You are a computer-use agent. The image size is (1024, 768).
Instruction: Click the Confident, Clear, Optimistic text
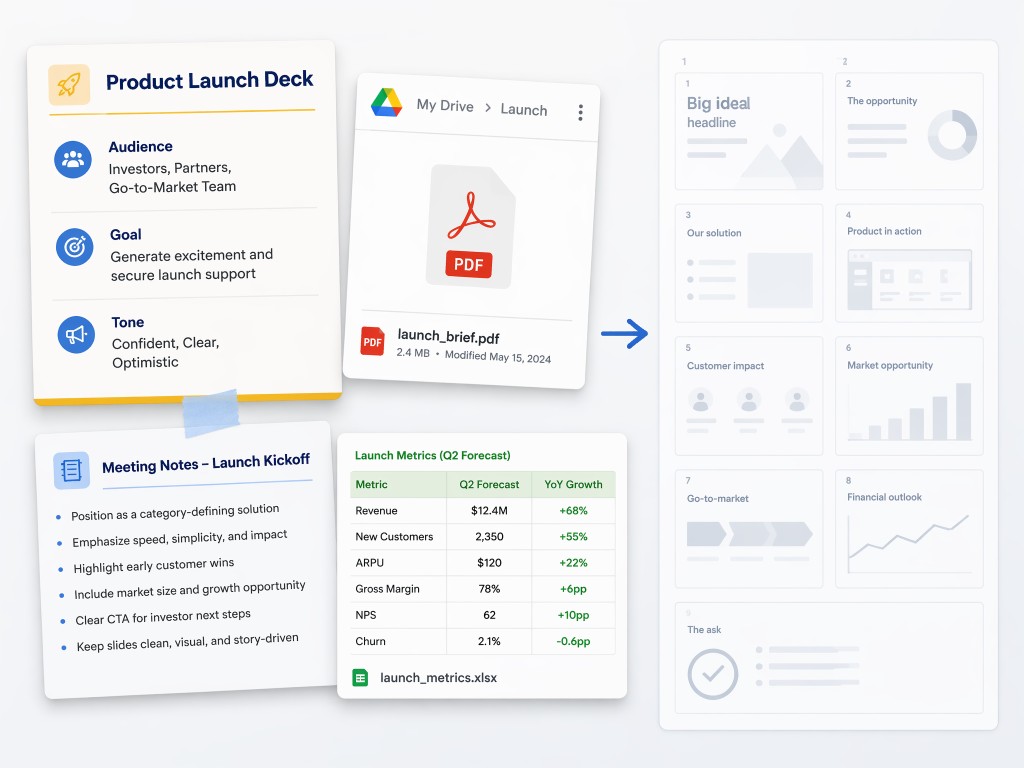(x=165, y=353)
